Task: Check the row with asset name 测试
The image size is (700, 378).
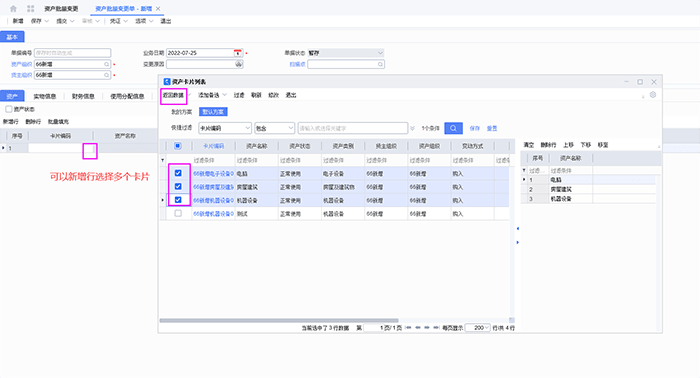Action: [178, 213]
